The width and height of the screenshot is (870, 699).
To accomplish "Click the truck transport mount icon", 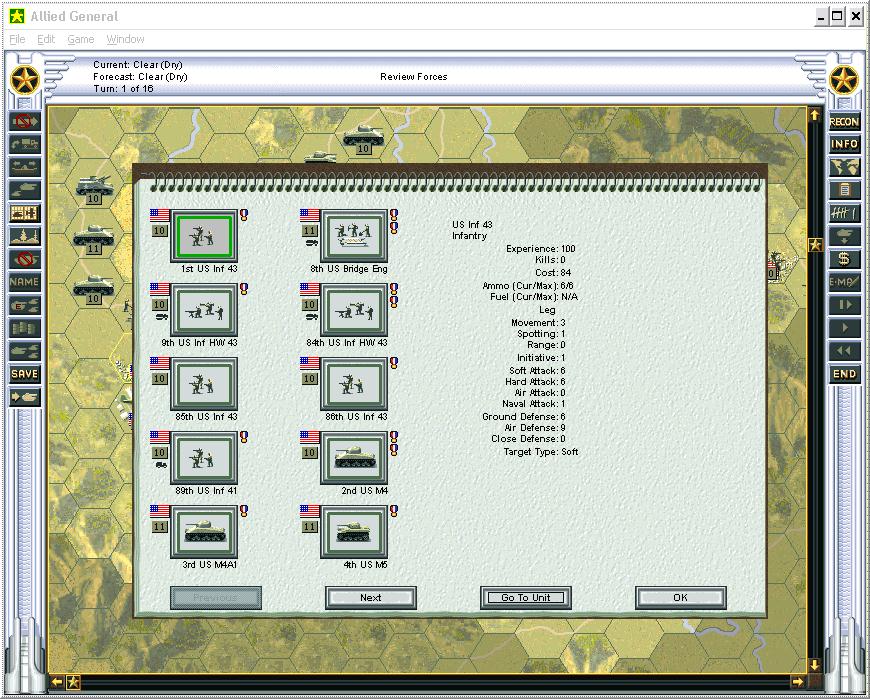I will coord(24,145).
